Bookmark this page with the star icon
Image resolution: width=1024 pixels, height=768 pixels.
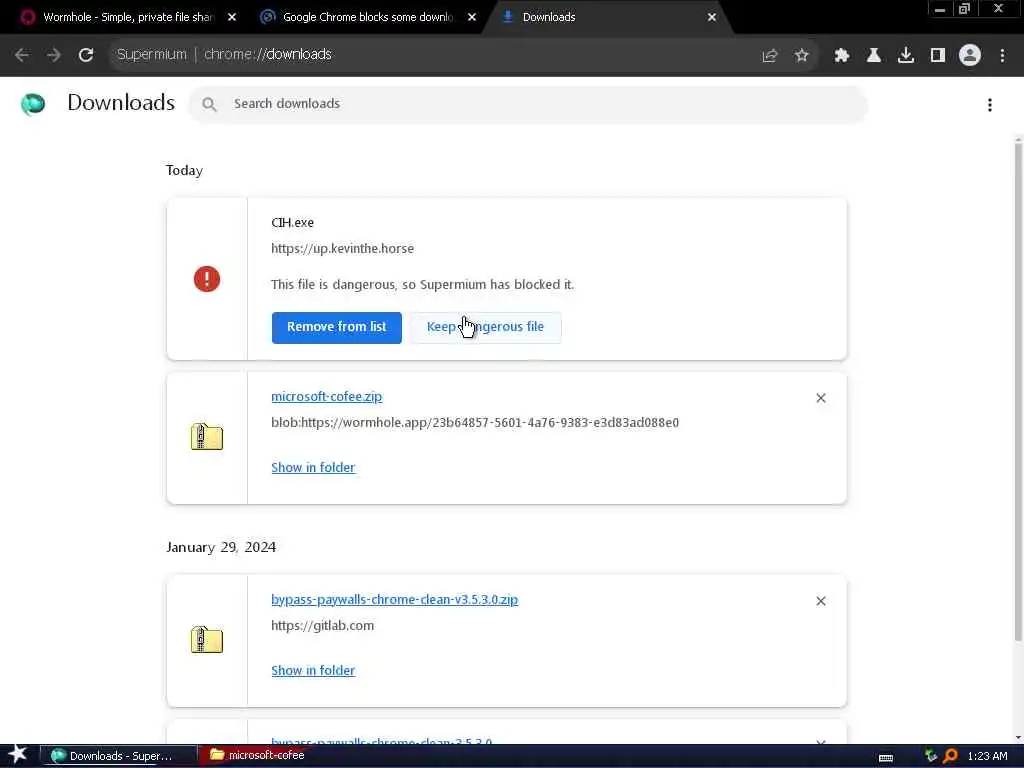pyautogui.click(x=802, y=56)
